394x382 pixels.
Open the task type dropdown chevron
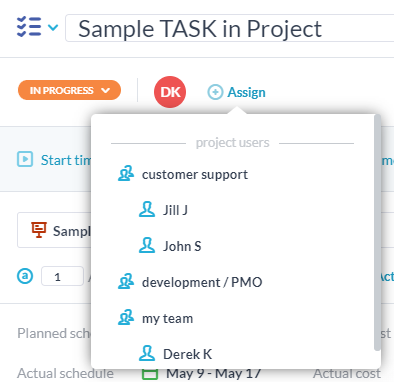[x=53, y=27]
